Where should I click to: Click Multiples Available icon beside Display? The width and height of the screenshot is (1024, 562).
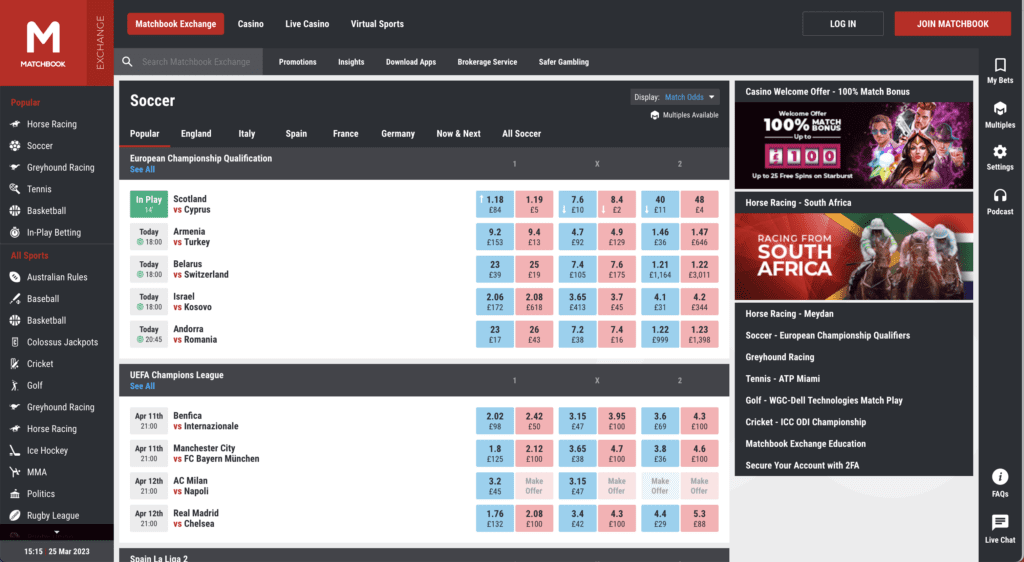pos(654,115)
